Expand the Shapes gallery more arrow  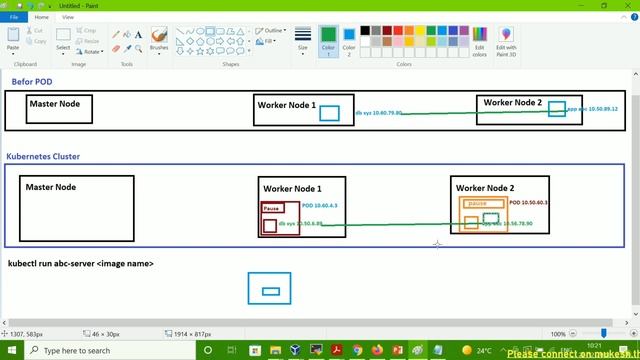click(249, 51)
